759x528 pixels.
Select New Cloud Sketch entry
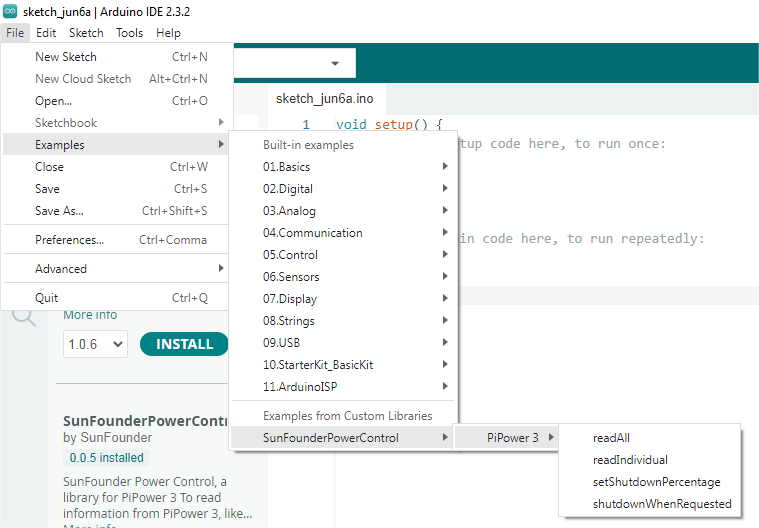[116, 79]
